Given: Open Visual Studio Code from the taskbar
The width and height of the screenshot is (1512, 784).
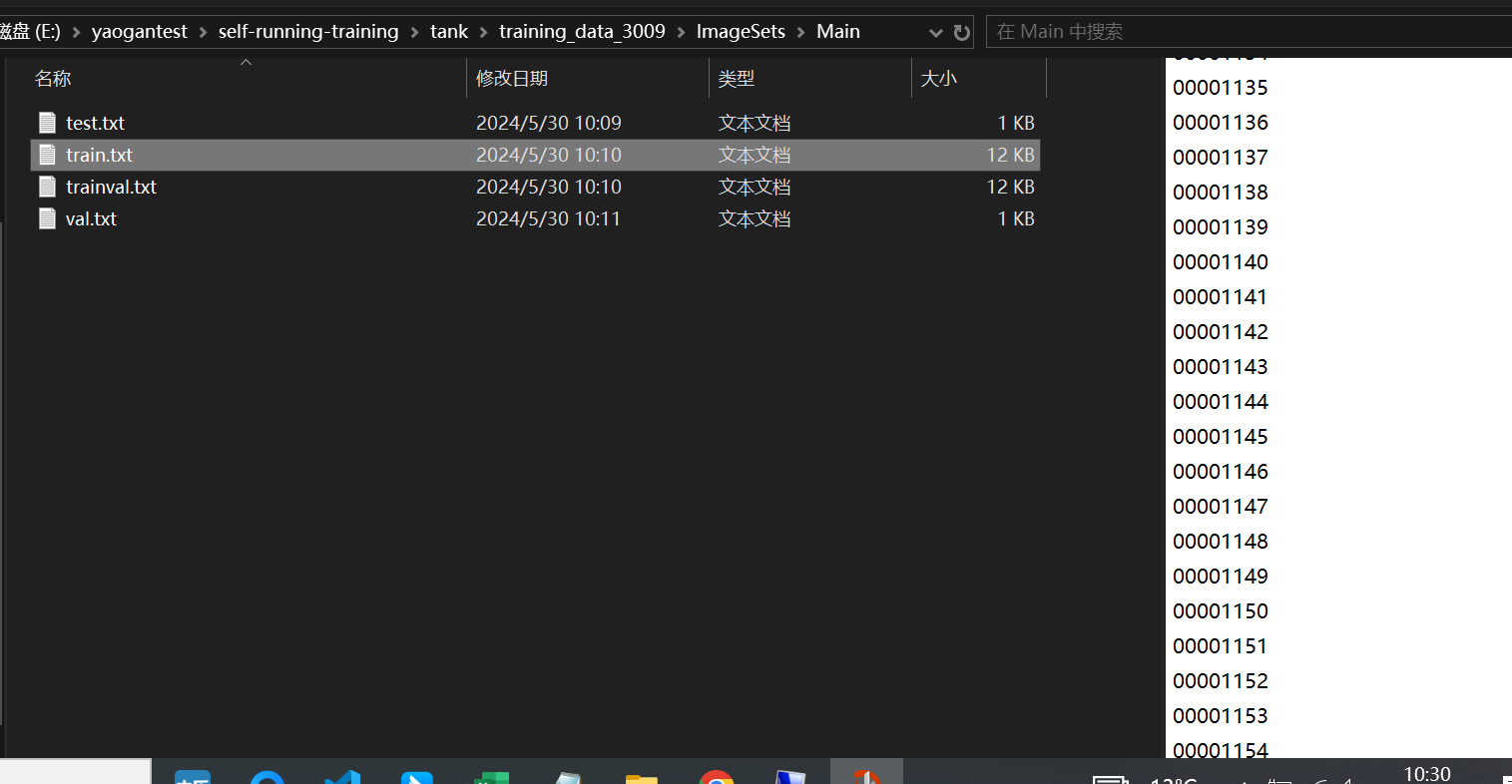Looking at the screenshot, I should pos(341,776).
